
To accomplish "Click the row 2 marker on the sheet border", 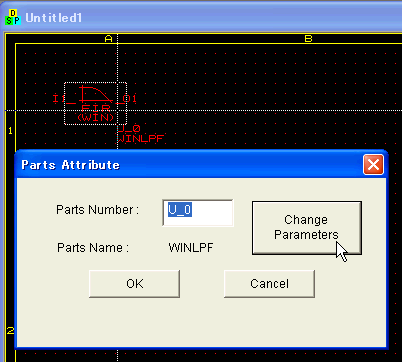I will (10, 331).
